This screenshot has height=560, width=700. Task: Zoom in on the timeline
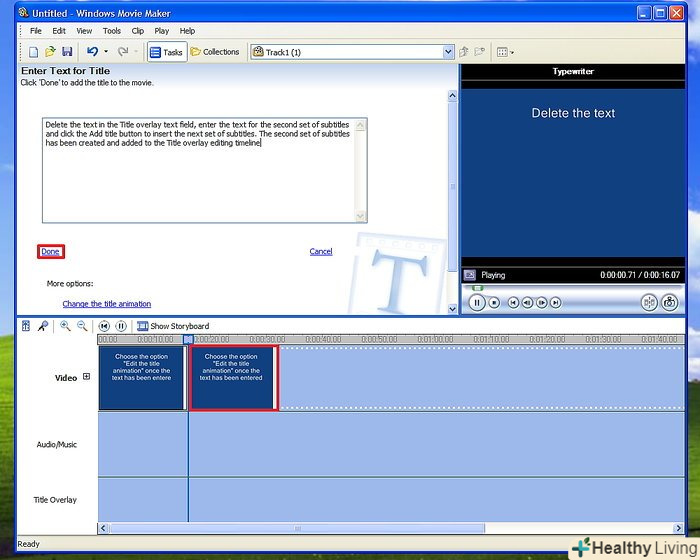(65, 326)
